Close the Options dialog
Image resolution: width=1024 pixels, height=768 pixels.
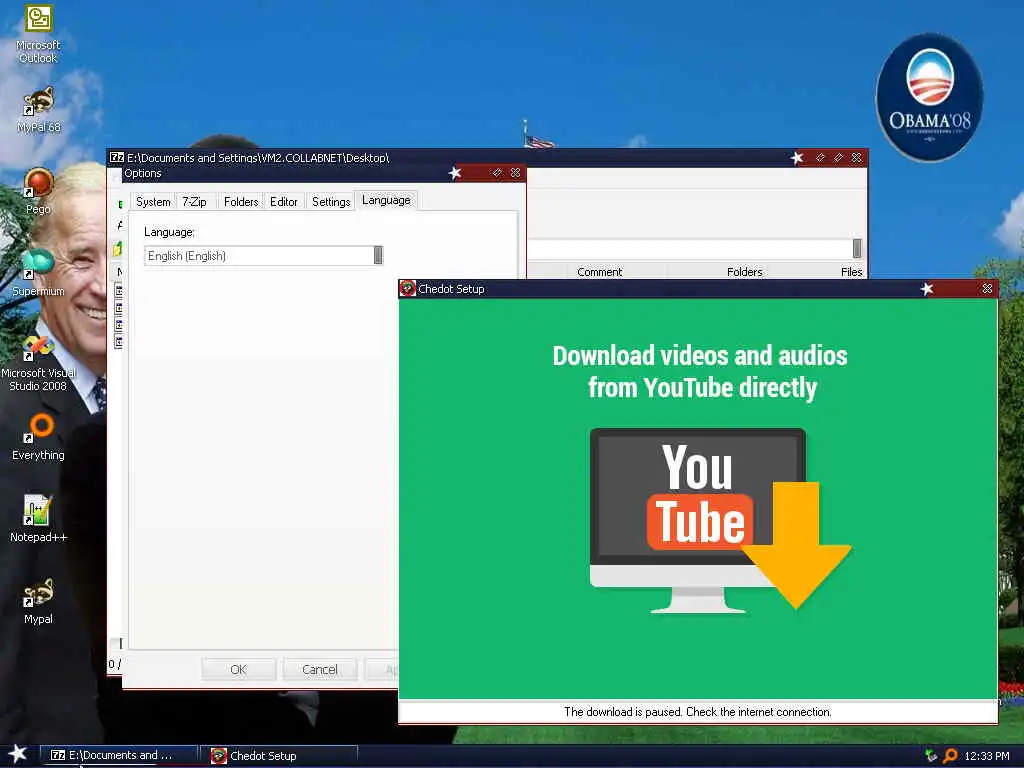515,173
